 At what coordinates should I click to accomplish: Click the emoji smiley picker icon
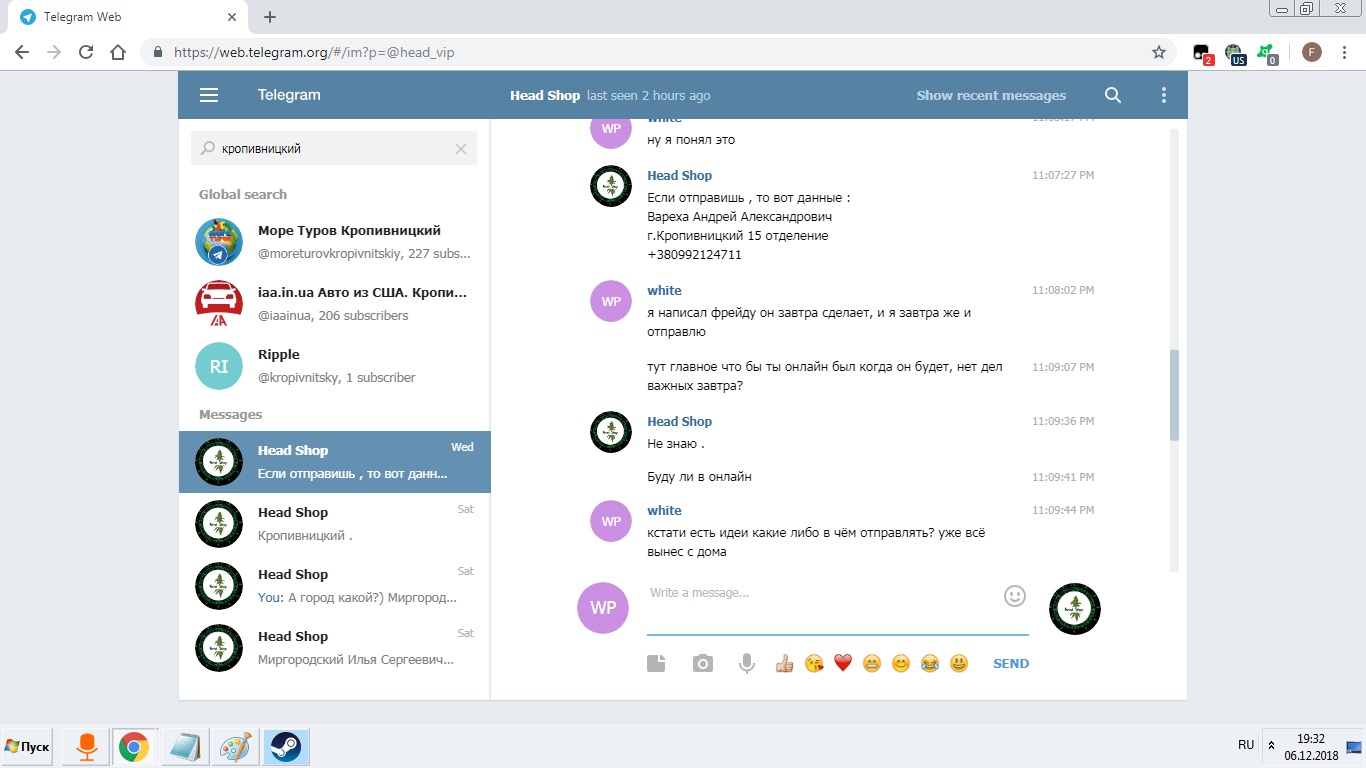coord(1015,596)
